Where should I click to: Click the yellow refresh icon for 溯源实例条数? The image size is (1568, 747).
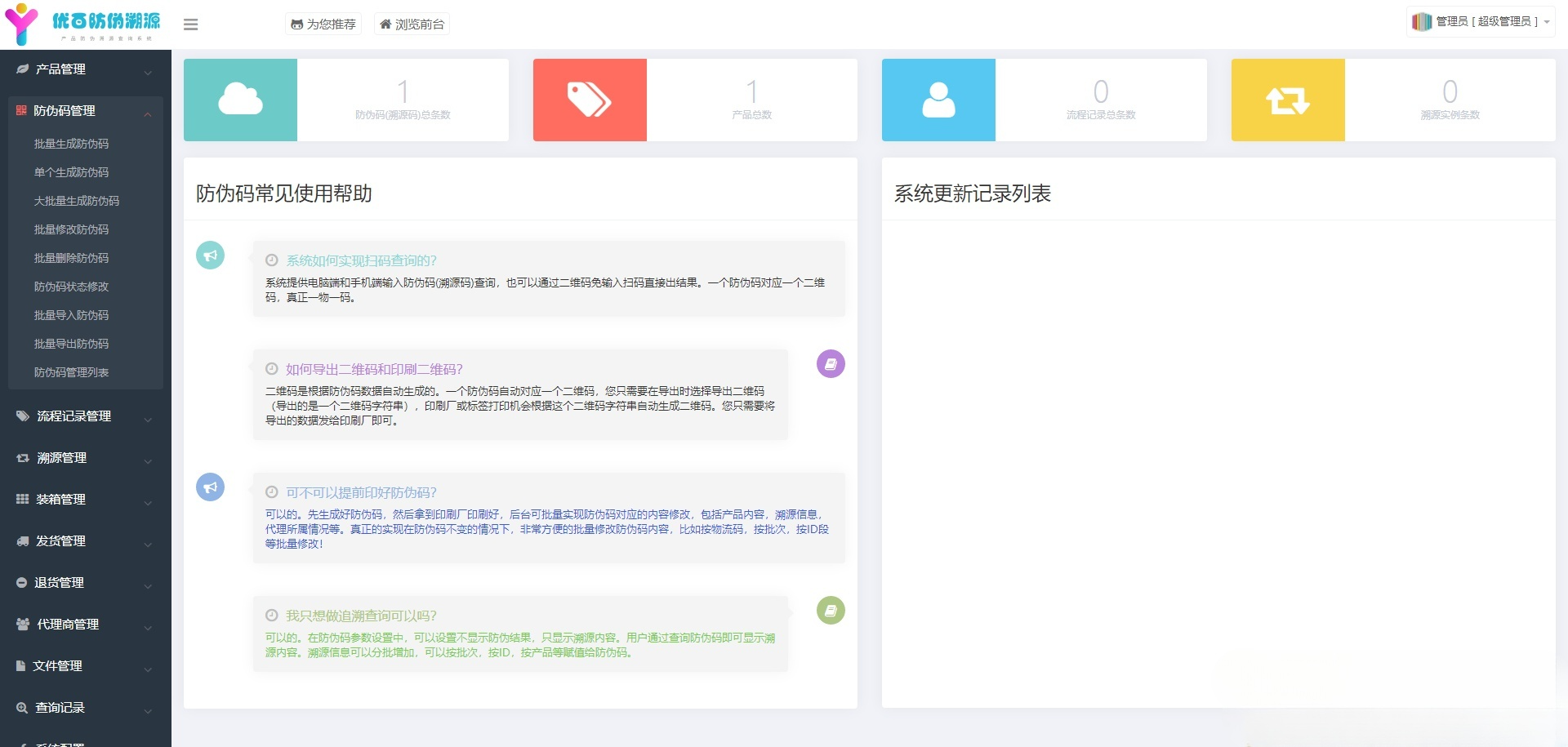click(x=1287, y=100)
